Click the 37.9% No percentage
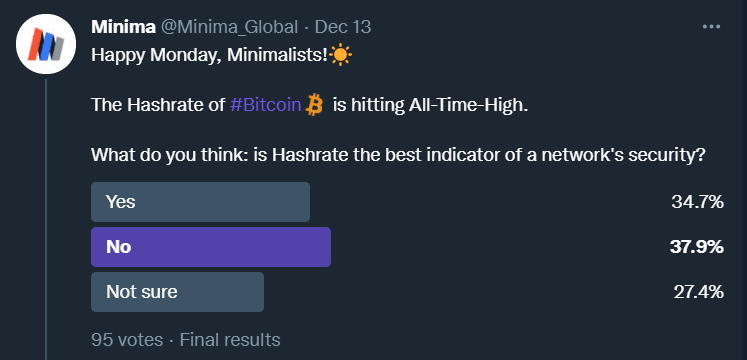 pos(697,247)
